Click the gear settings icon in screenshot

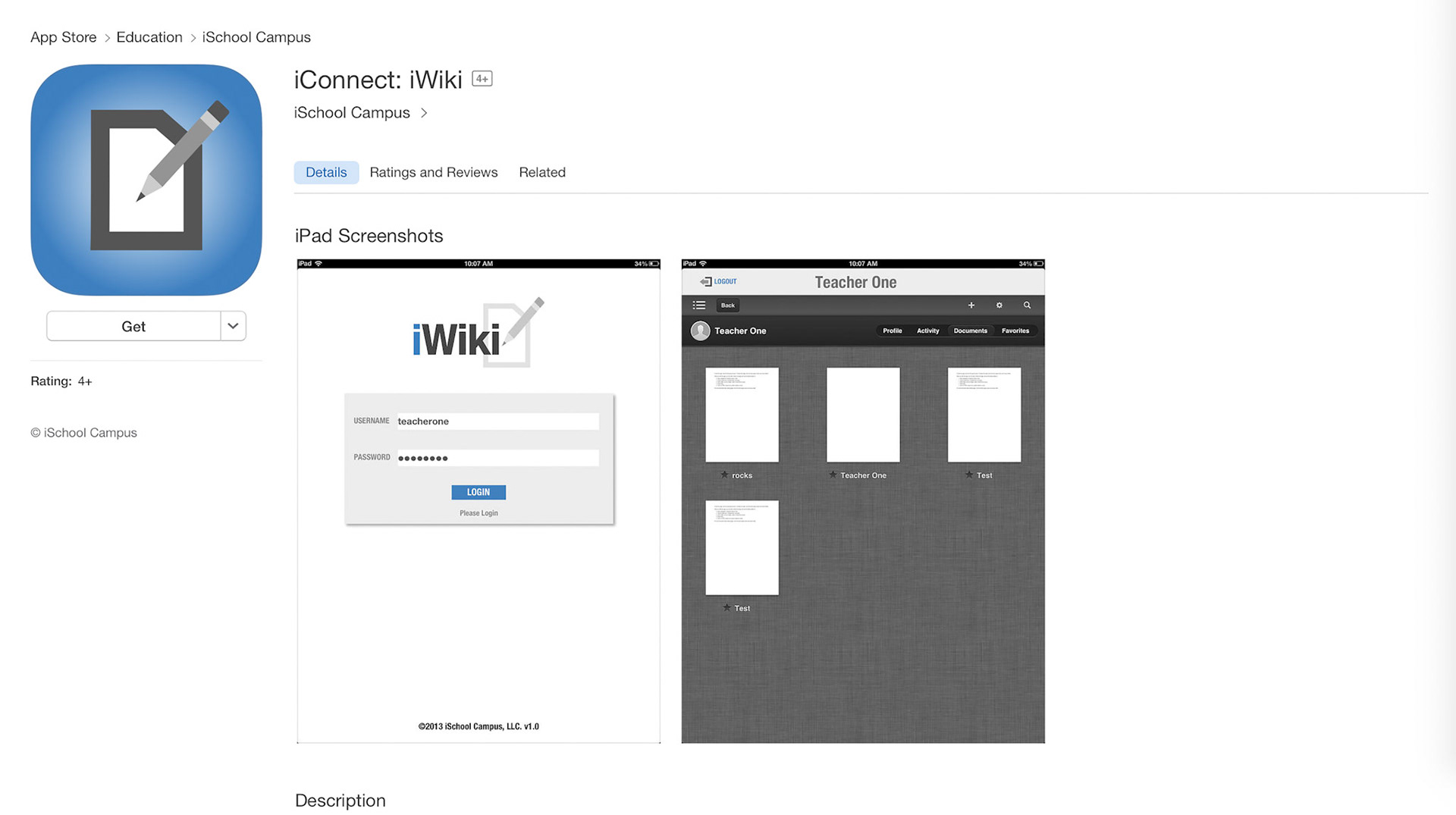coord(999,306)
